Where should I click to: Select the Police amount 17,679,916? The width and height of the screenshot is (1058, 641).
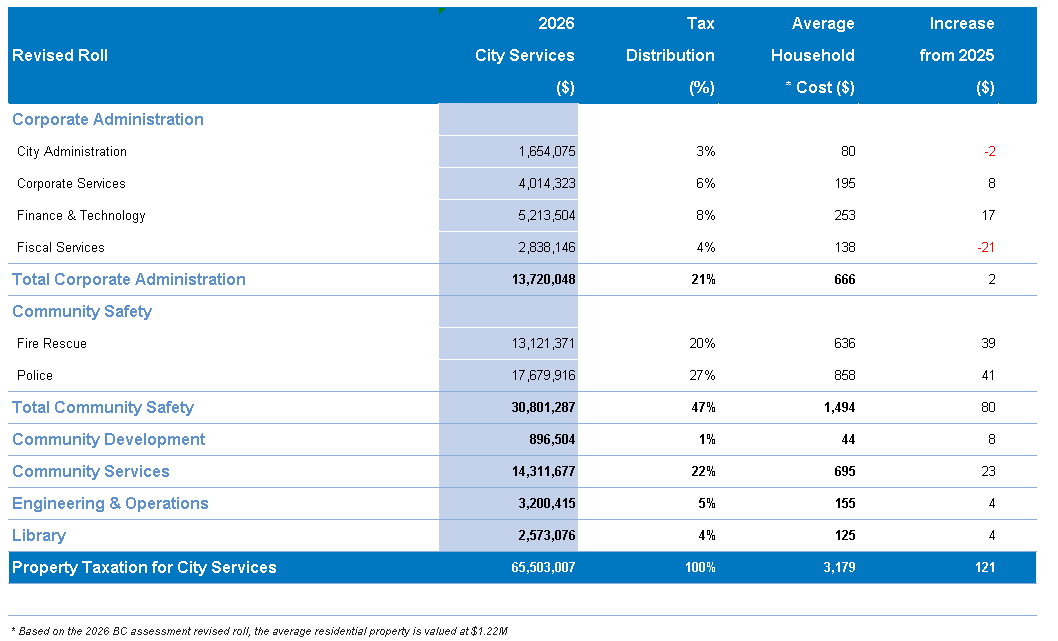pyautogui.click(x=543, y=376)
